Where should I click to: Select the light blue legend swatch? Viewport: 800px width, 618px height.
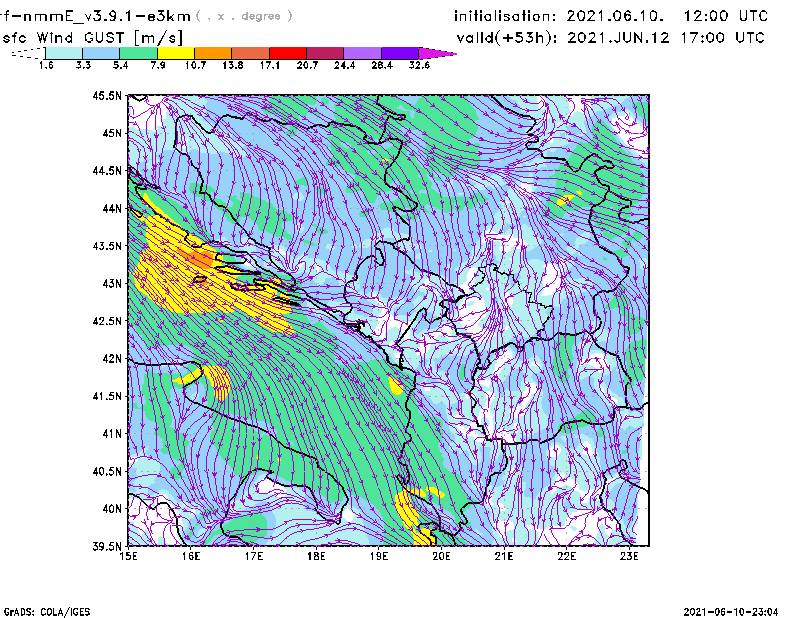point(101,53)
